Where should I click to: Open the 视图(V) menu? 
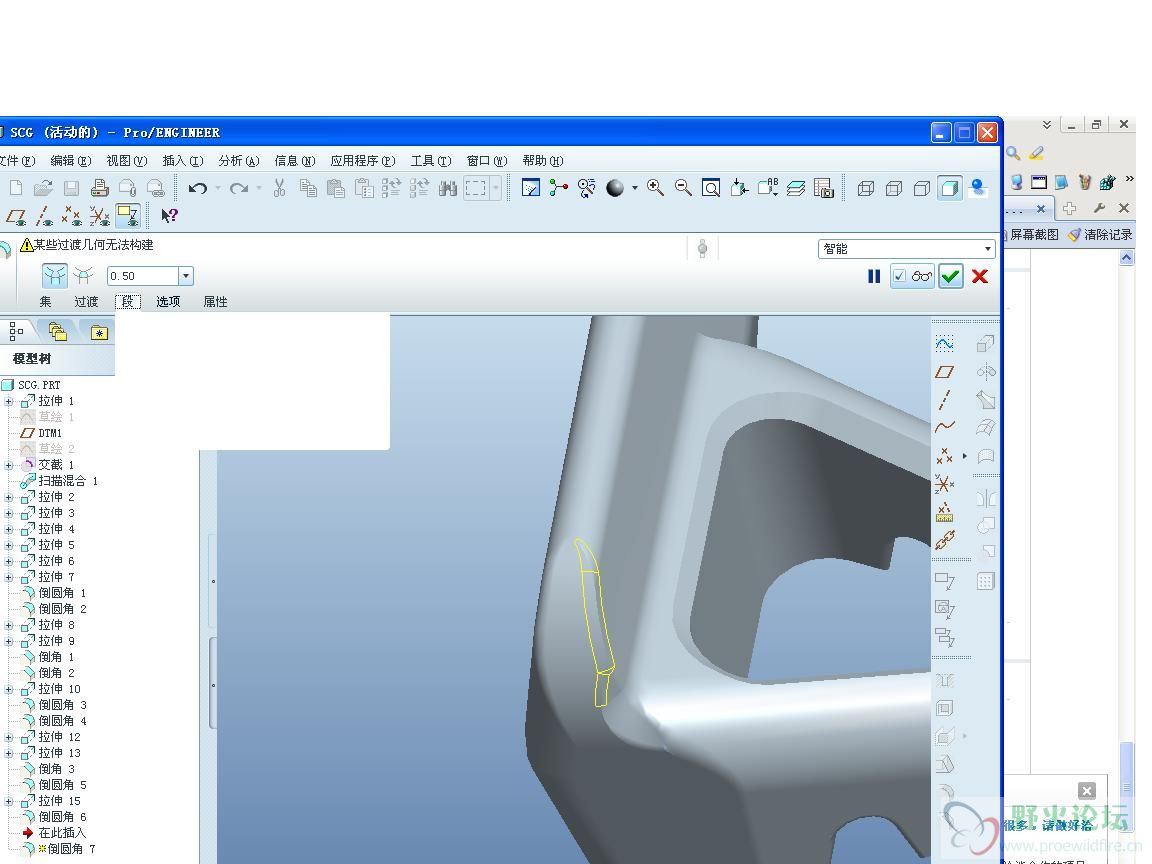click(x=126, y=161)
